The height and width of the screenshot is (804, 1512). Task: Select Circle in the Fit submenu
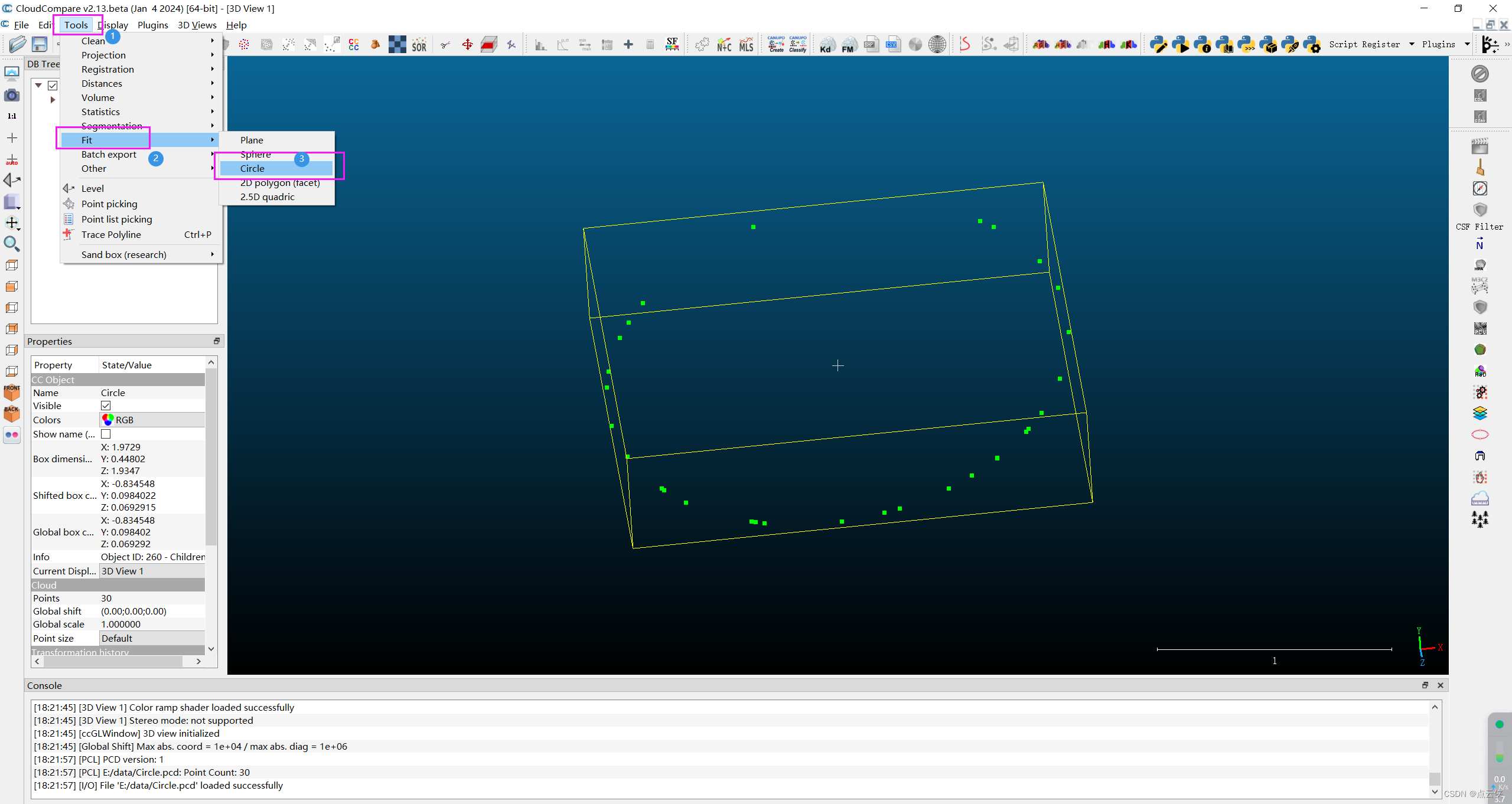(276, 168)
